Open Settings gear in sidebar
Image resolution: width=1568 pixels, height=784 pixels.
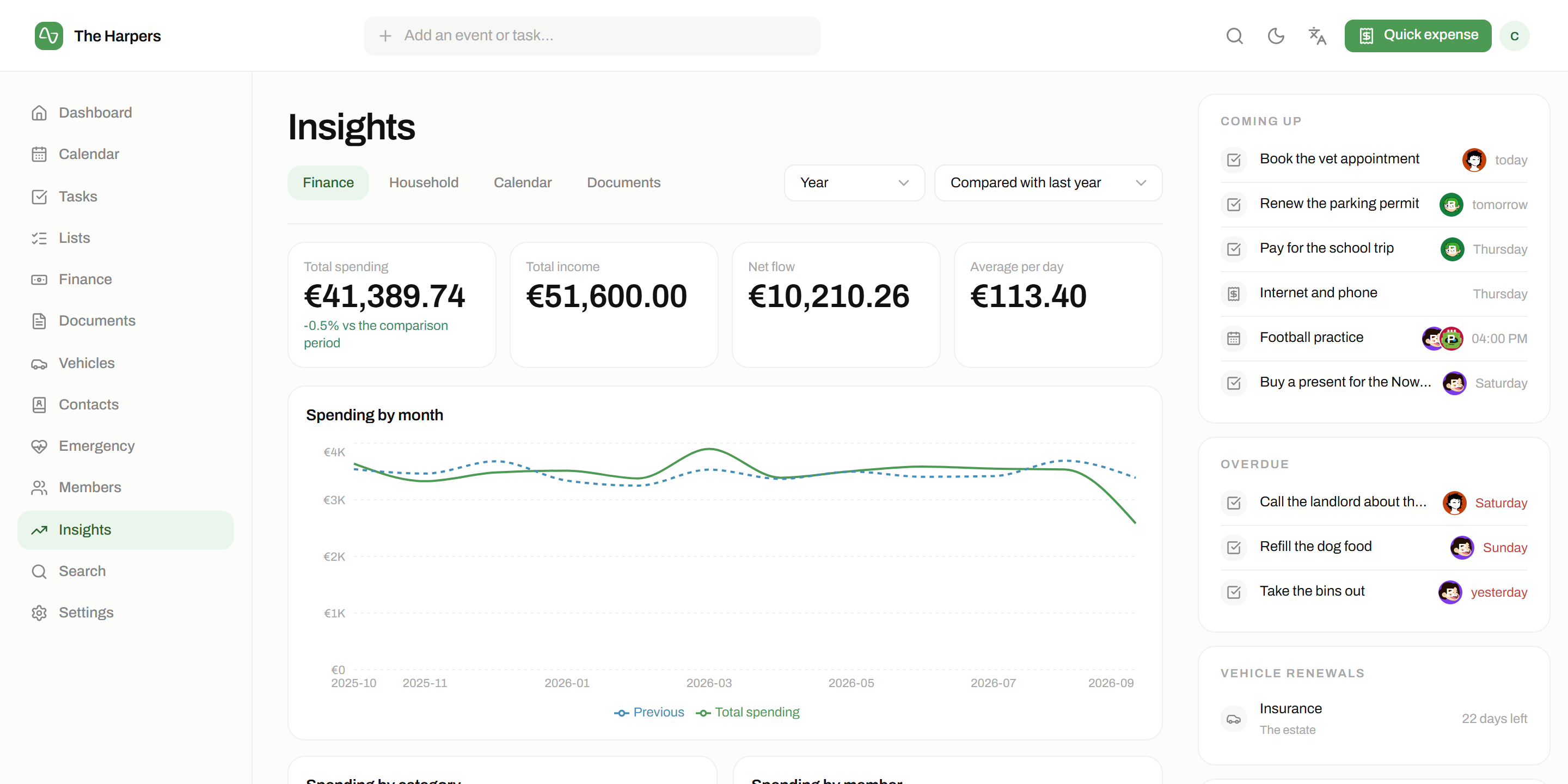pos(39,612)
